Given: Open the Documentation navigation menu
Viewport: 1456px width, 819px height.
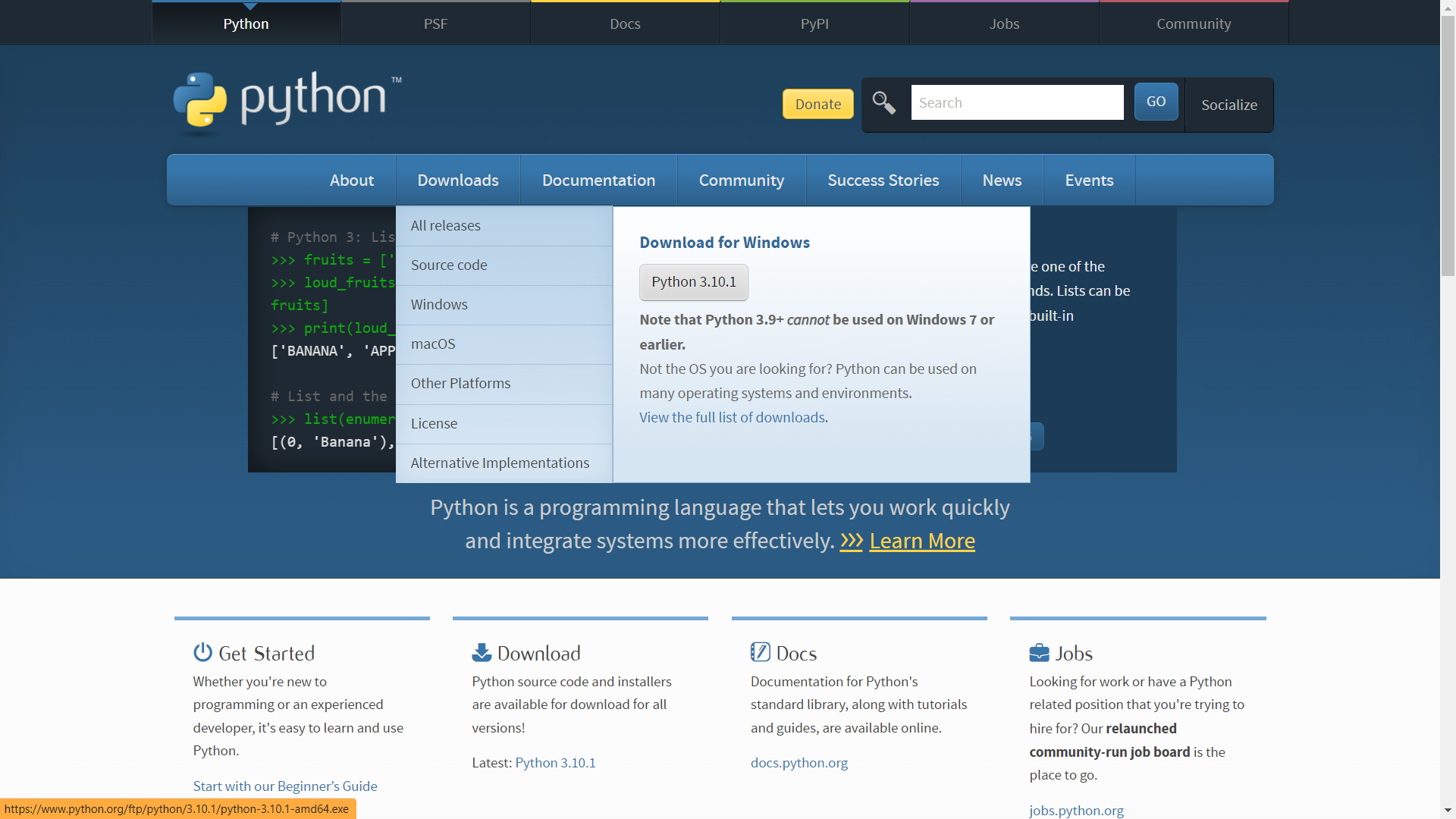Looking at the screenshot, I should (598, 180).
